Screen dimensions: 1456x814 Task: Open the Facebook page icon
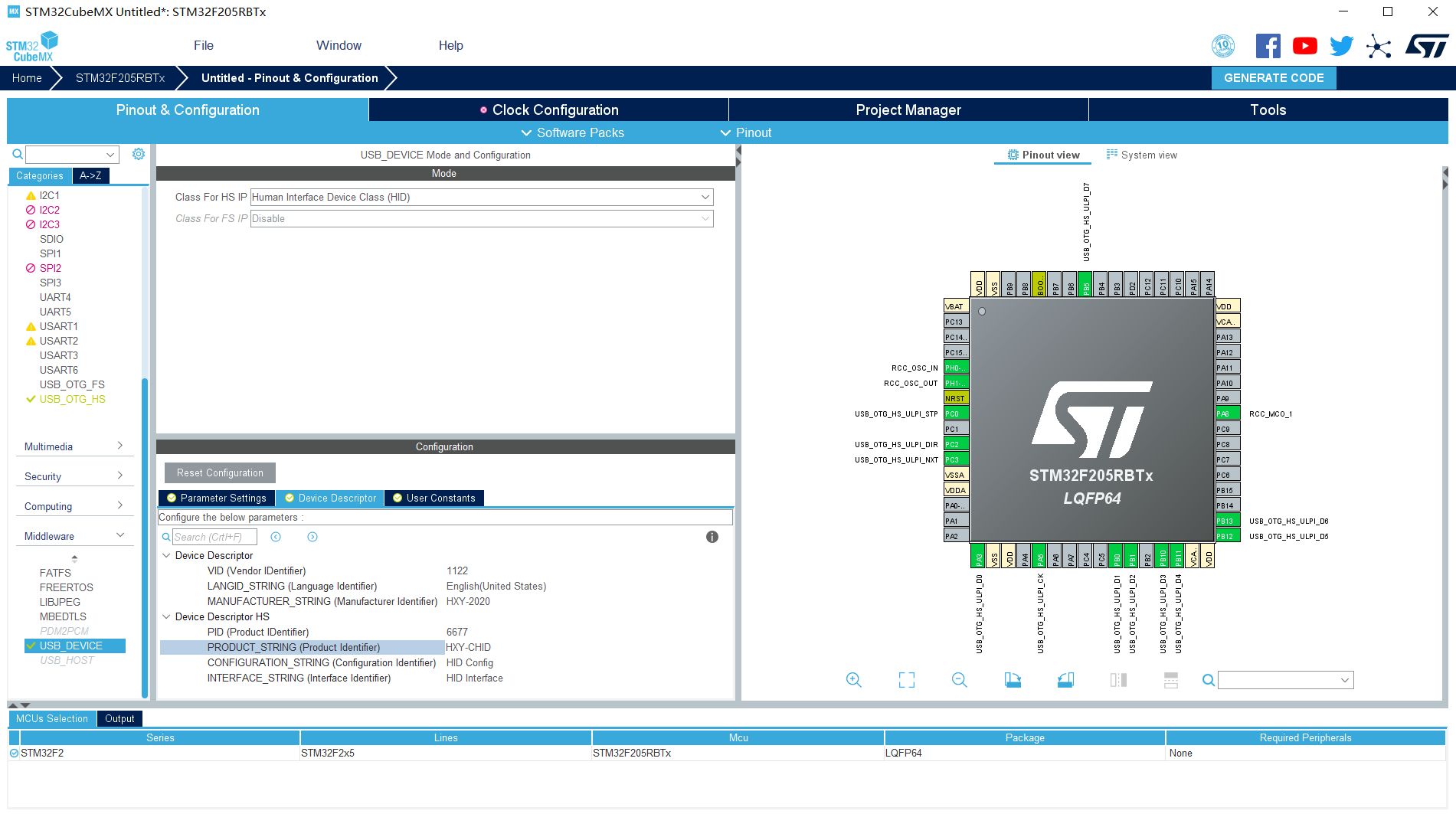pyautogui.click(x=1268, y=46)
